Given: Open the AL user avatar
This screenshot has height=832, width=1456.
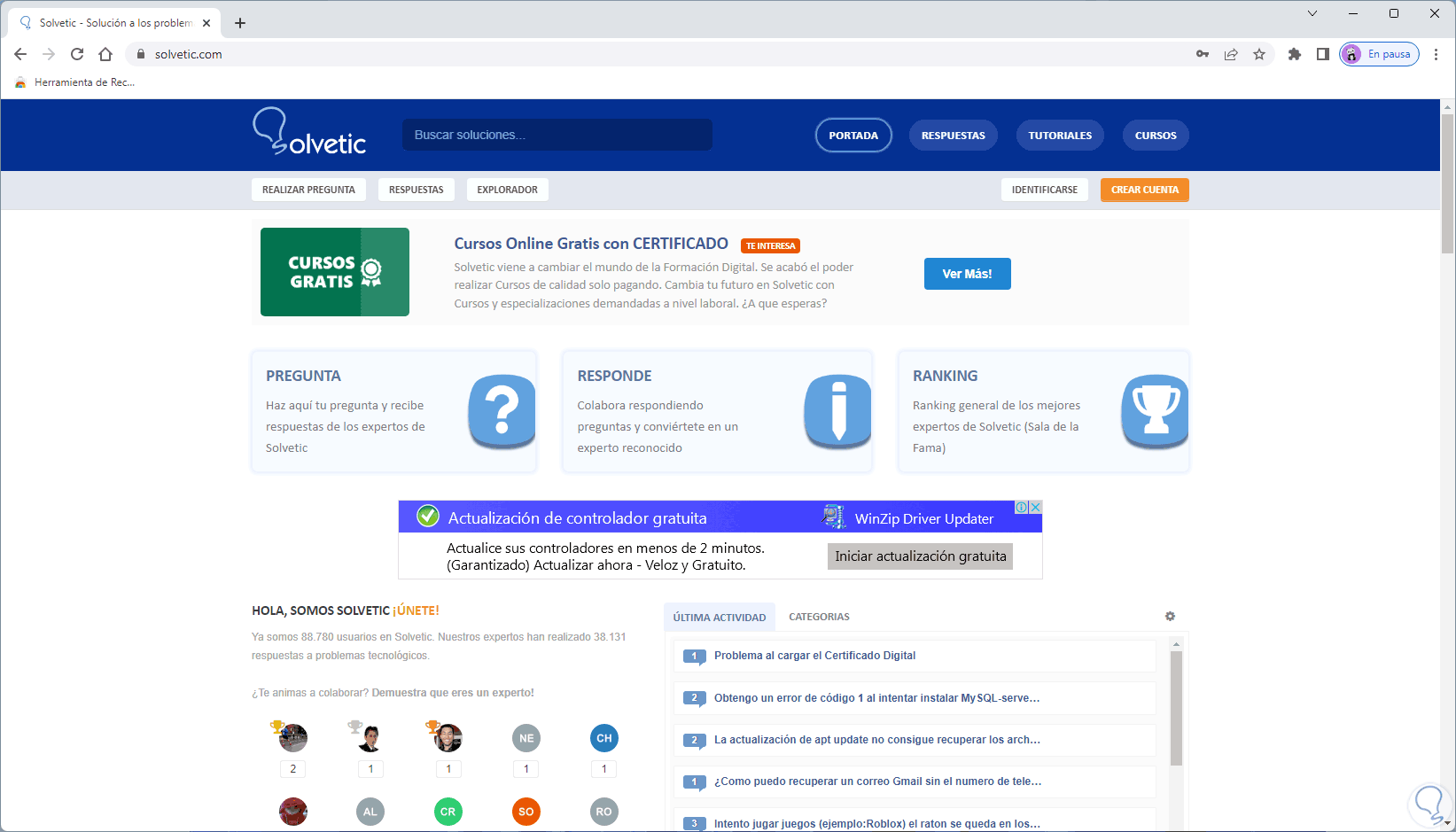Looking at the screenshot, I should (370, 812).
